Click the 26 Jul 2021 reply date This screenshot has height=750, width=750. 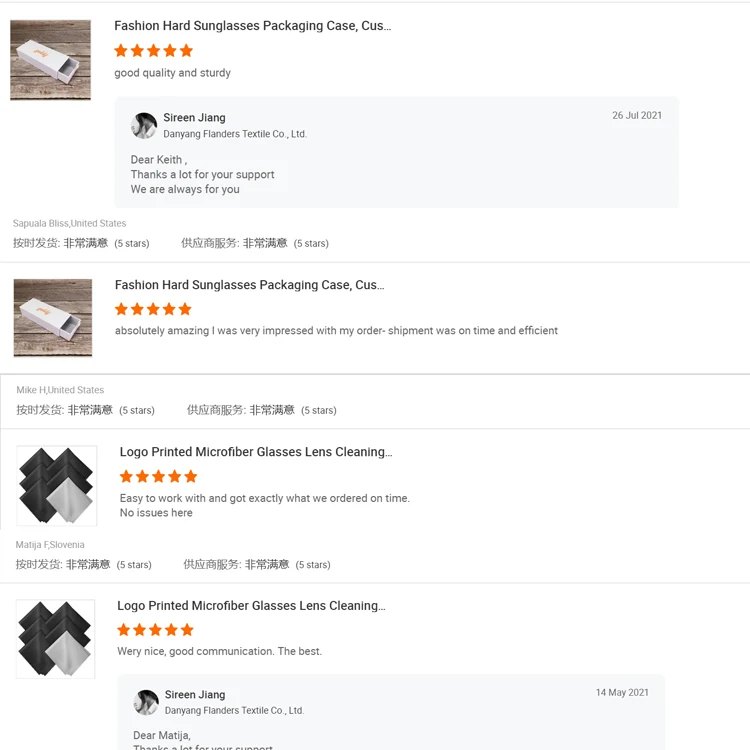[x=637, y=116]
